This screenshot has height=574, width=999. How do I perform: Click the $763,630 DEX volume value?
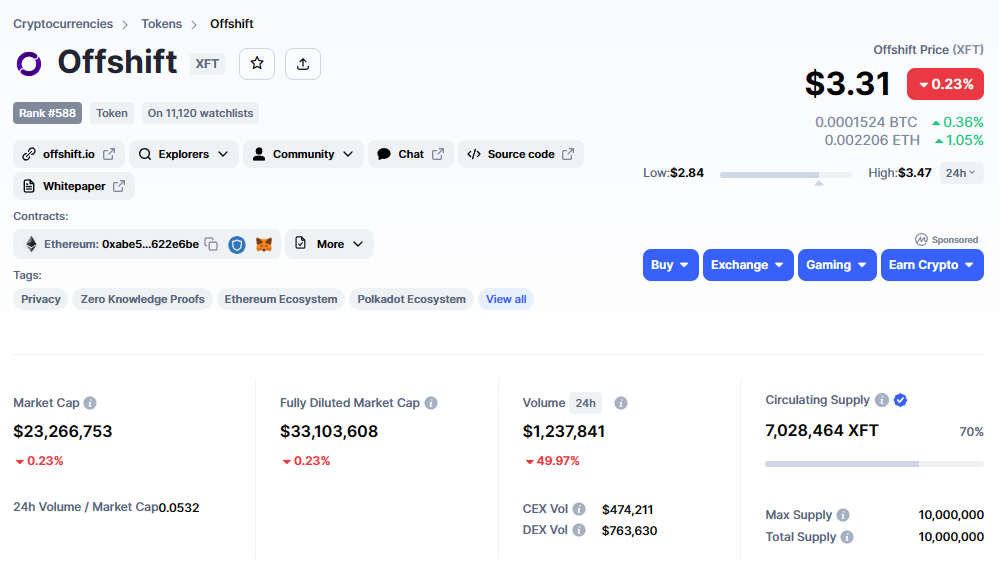[629, 531]
